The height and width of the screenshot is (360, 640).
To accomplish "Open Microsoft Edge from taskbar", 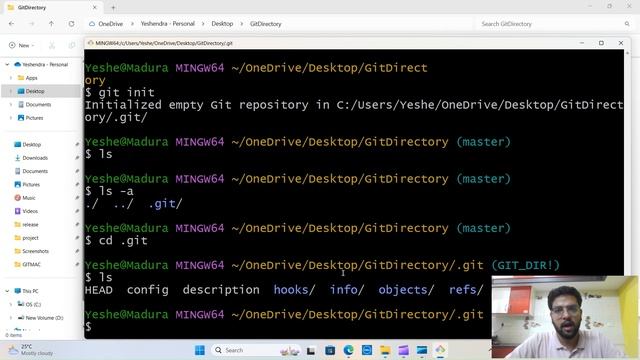I will click(x=348, y=350).
